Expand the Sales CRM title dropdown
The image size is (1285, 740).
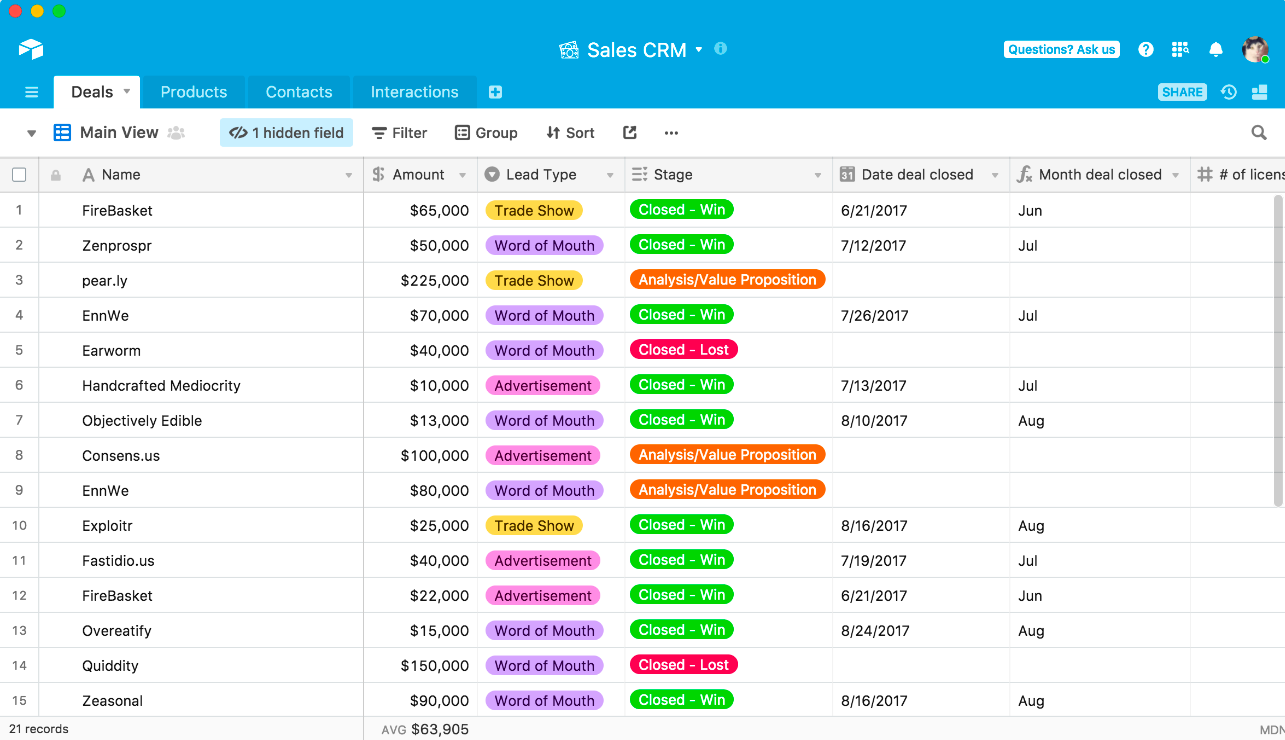[699, 50]
